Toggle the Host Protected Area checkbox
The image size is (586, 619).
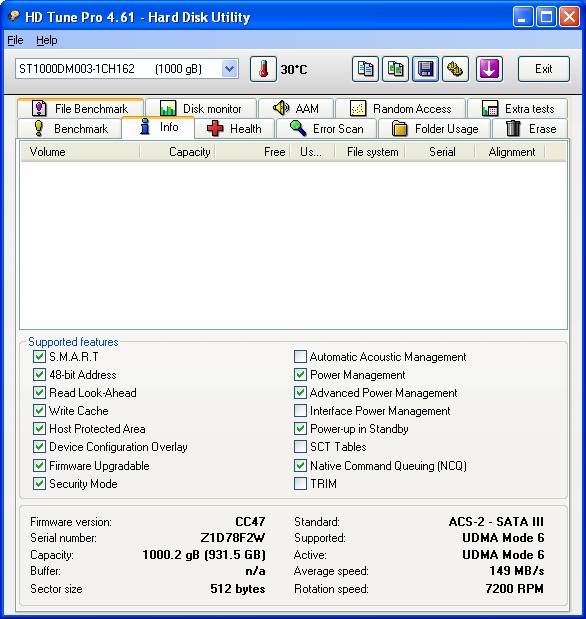coord(39,428)
